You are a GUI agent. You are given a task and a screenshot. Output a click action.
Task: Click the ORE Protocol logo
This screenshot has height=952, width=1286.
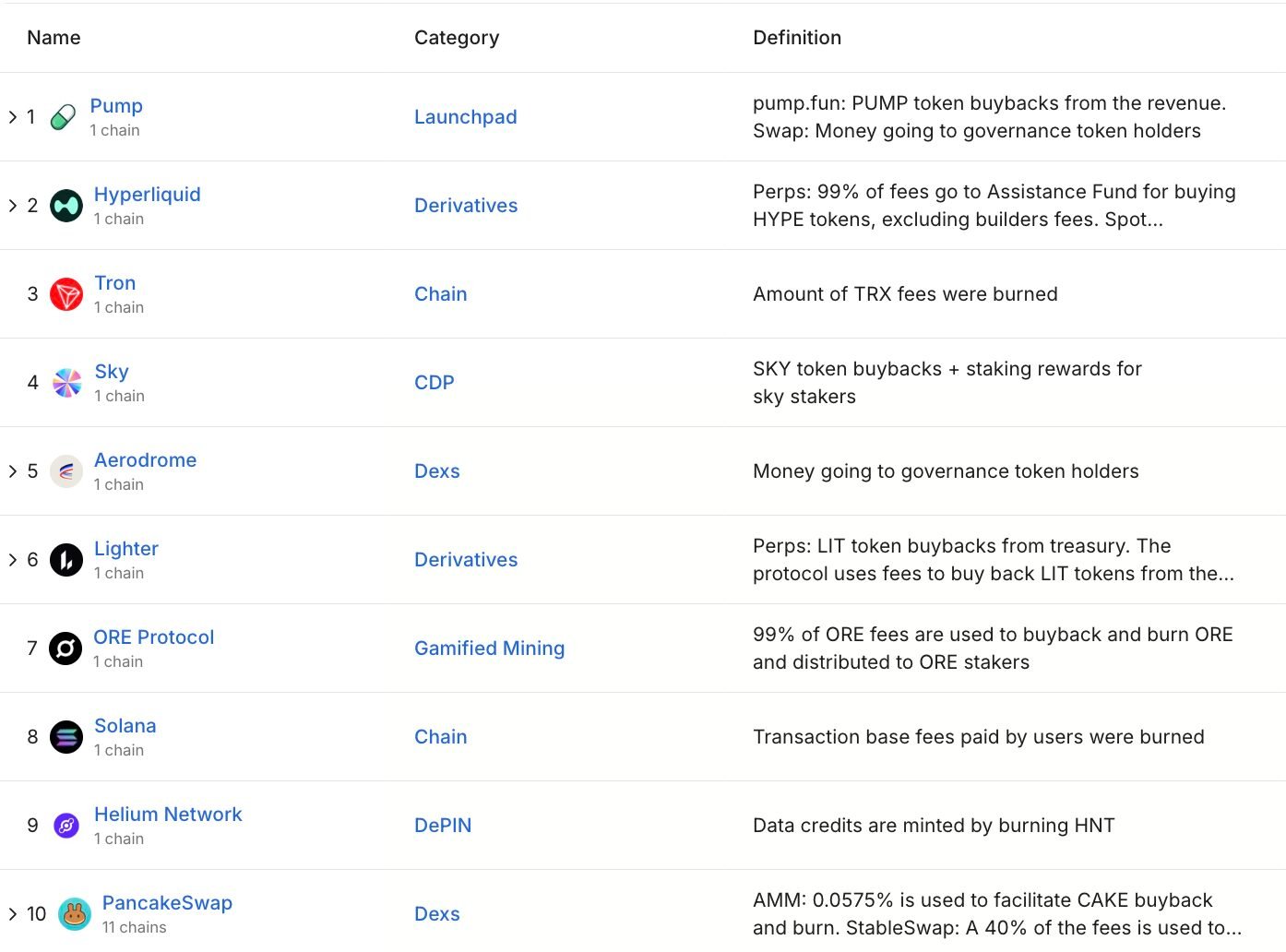pyautogui.click(x=65, y=648)
